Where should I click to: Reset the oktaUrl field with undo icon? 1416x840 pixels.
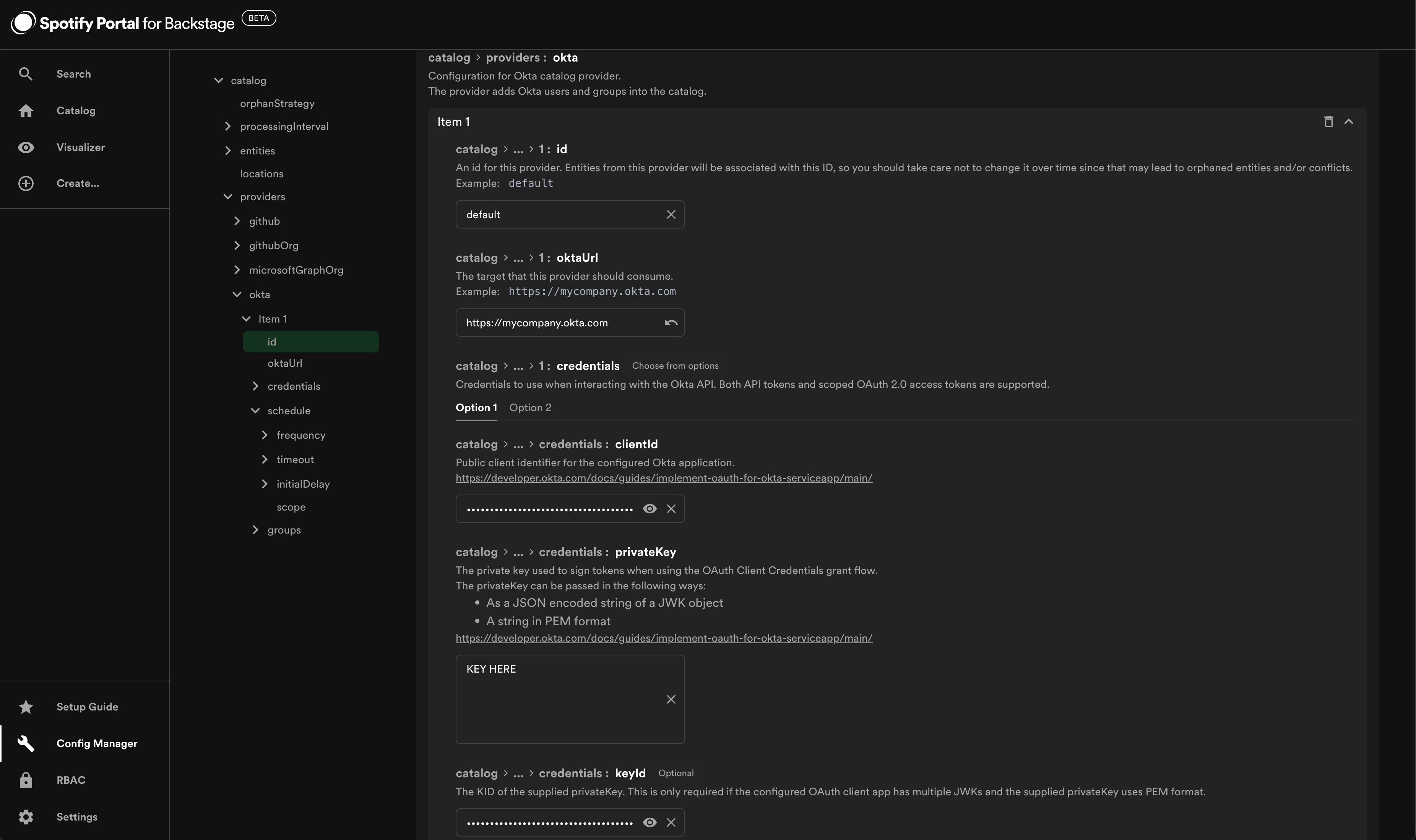click(x=671, y=323)
